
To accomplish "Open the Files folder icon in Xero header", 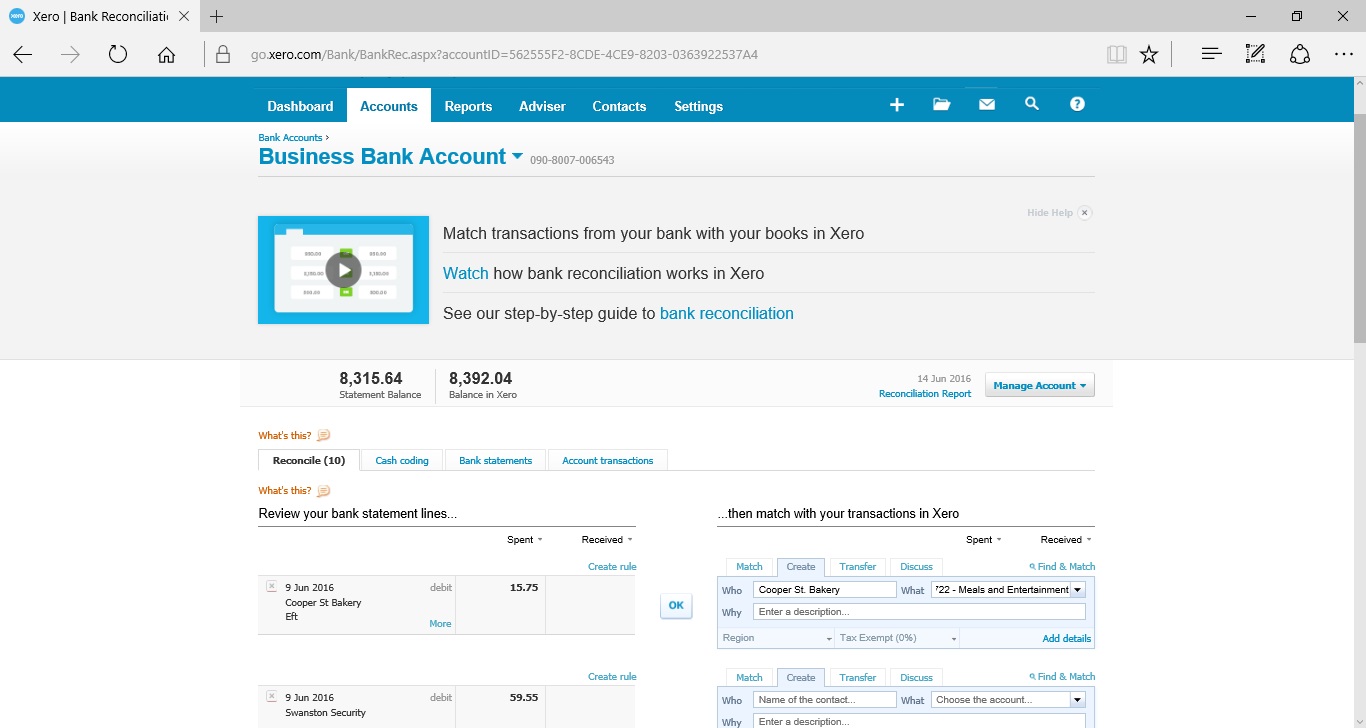I will 941,105.
